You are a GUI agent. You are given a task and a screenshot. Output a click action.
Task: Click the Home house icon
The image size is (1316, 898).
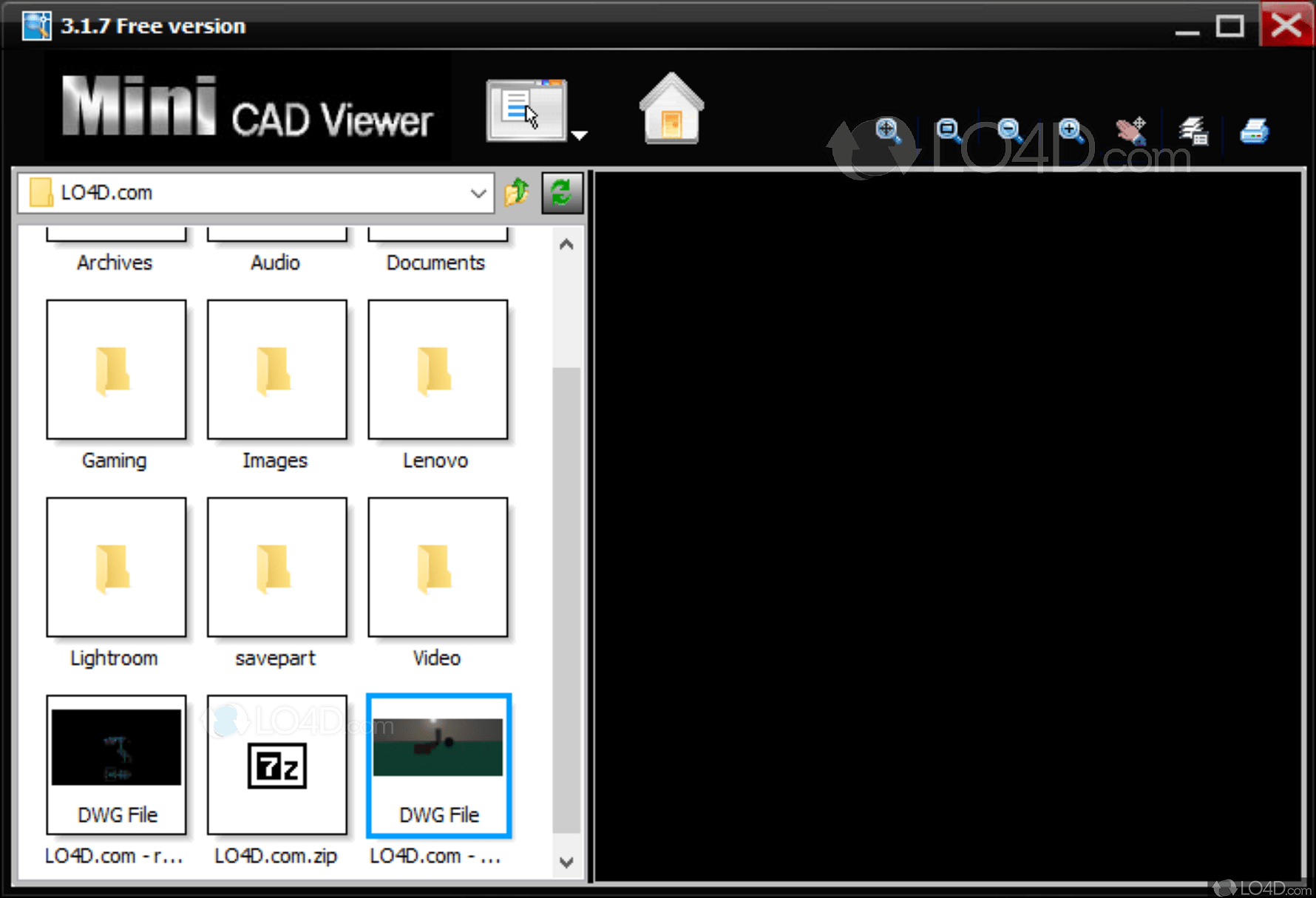pos(671,108)
